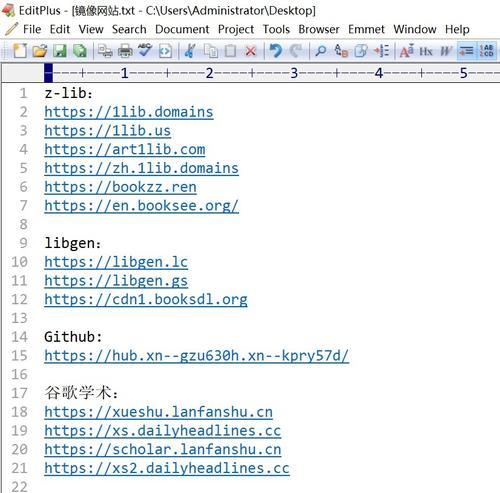
Task: Click the Paste clipboard icon
Action: point(230,51)
